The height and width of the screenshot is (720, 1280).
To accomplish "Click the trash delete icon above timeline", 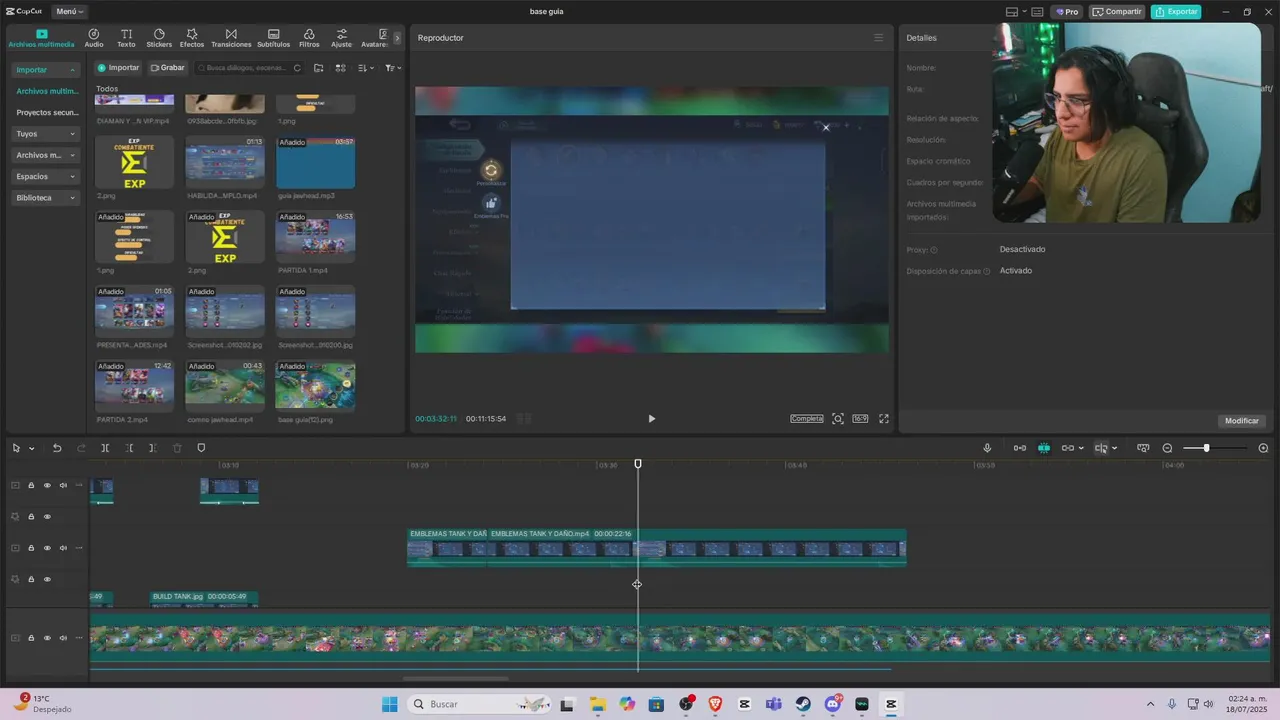I will (x=177, y=448).
